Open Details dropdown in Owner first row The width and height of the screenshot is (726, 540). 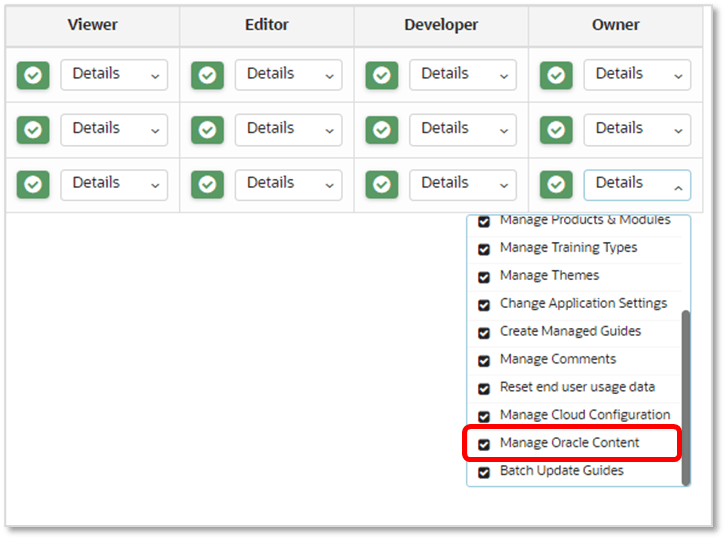(637, 75)
